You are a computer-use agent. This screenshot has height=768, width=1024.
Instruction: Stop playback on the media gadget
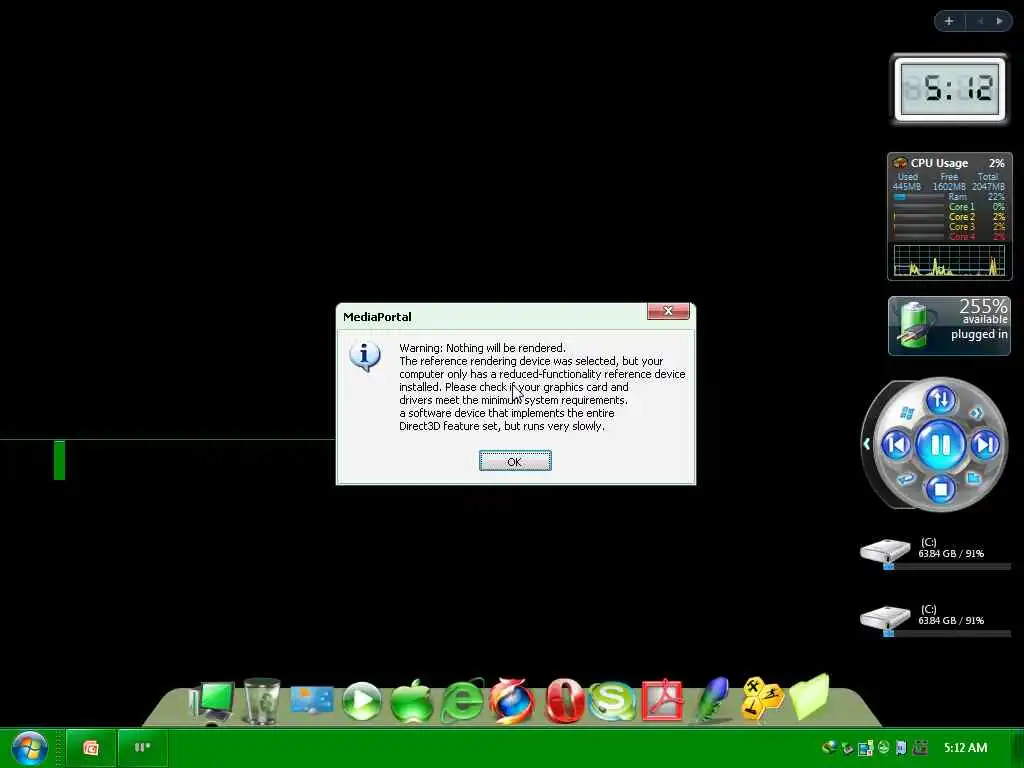click(x=940, y=488)
